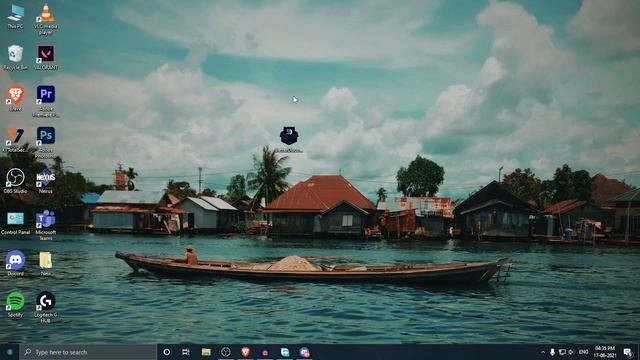Select the K7 TotalSecurity desktop shortcut

pos(15,140)
